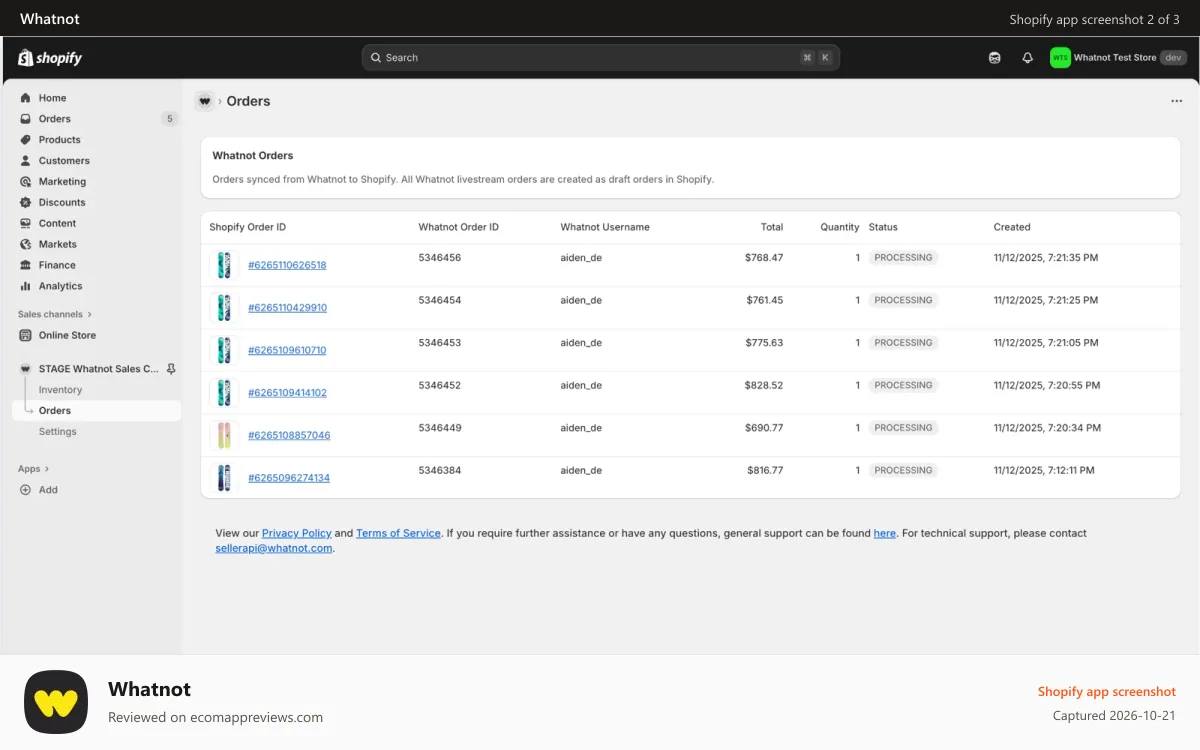Select Orders under Whatnot Sales Channel
This screenshot has height=750, width=1200.
point(97,411)
